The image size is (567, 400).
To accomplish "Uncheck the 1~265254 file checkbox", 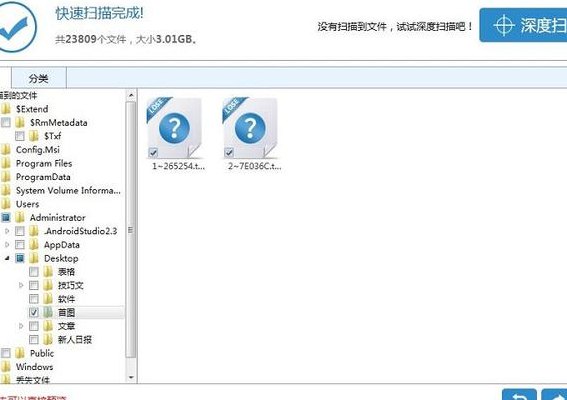I will pos(153,152).
